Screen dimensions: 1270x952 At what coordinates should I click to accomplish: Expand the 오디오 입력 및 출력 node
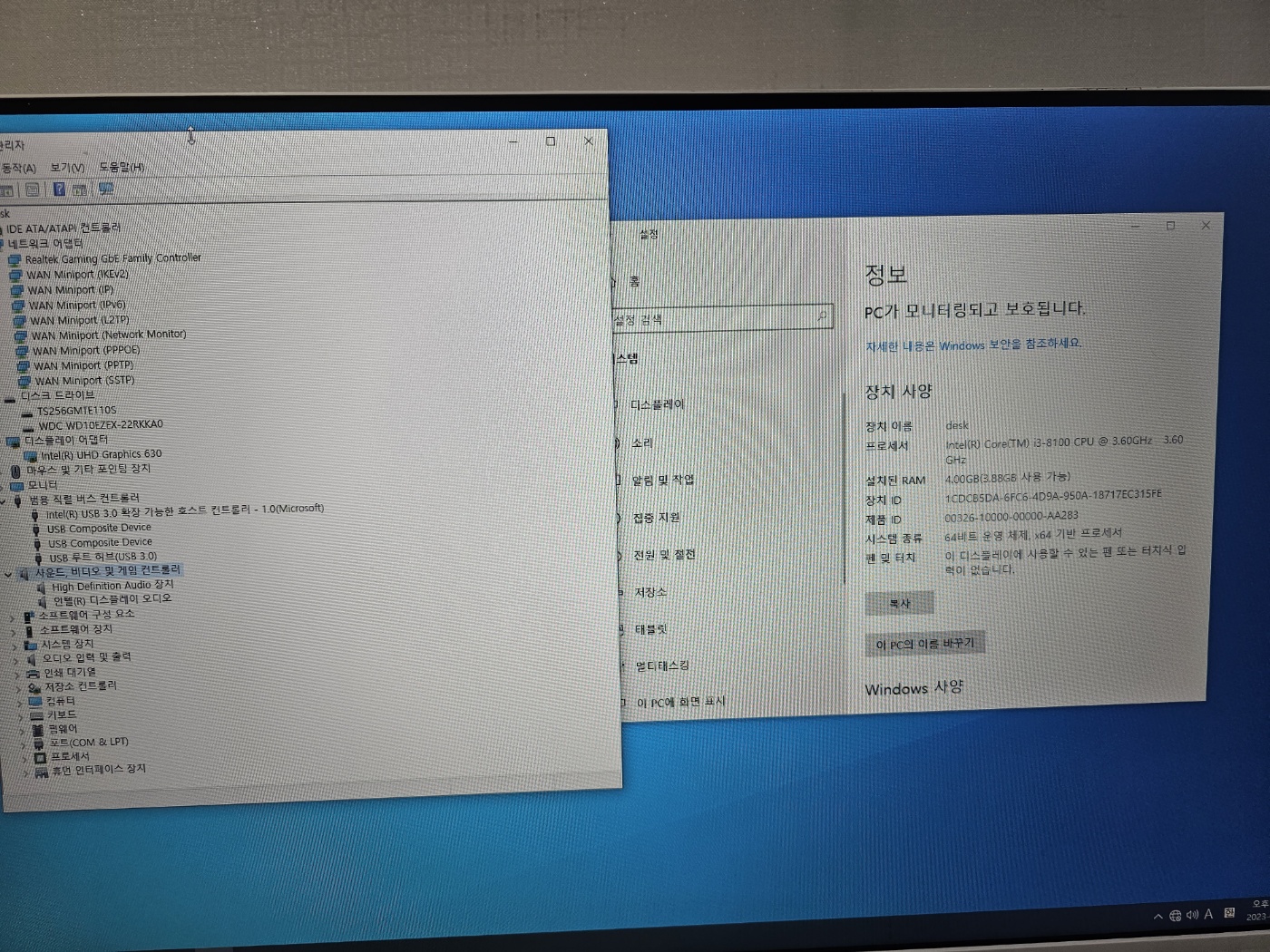click(x=17, y=660)
